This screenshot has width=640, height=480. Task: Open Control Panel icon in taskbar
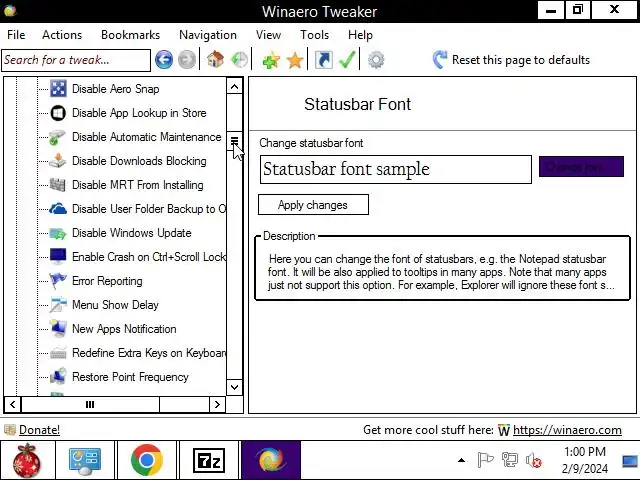click(x=85, y=460)
